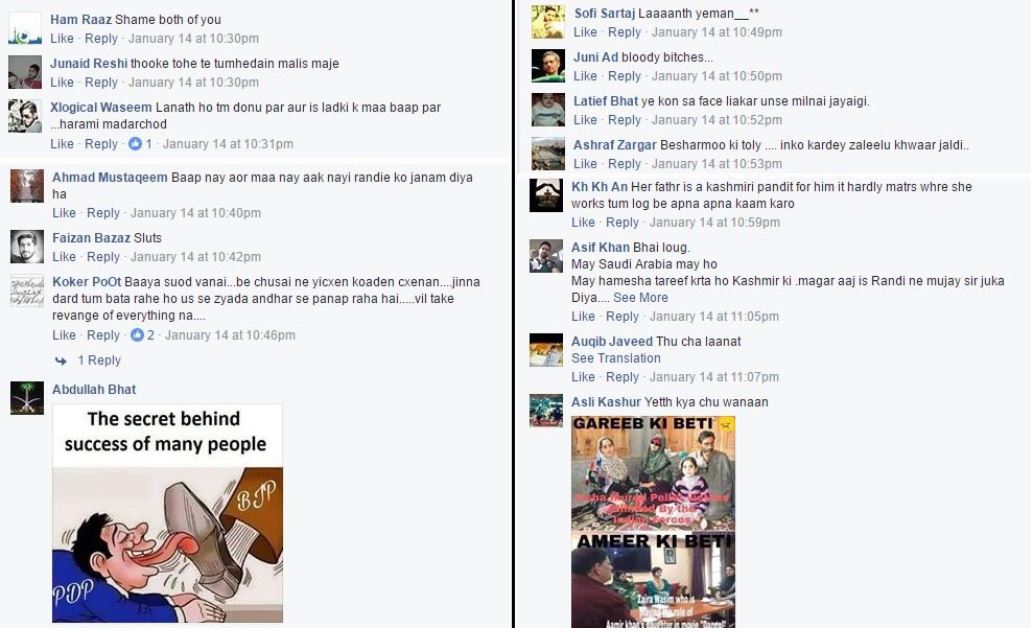
Task: Click the like reaction icon on Koker PoOt's comment
Action: click(x=137, y=335)
